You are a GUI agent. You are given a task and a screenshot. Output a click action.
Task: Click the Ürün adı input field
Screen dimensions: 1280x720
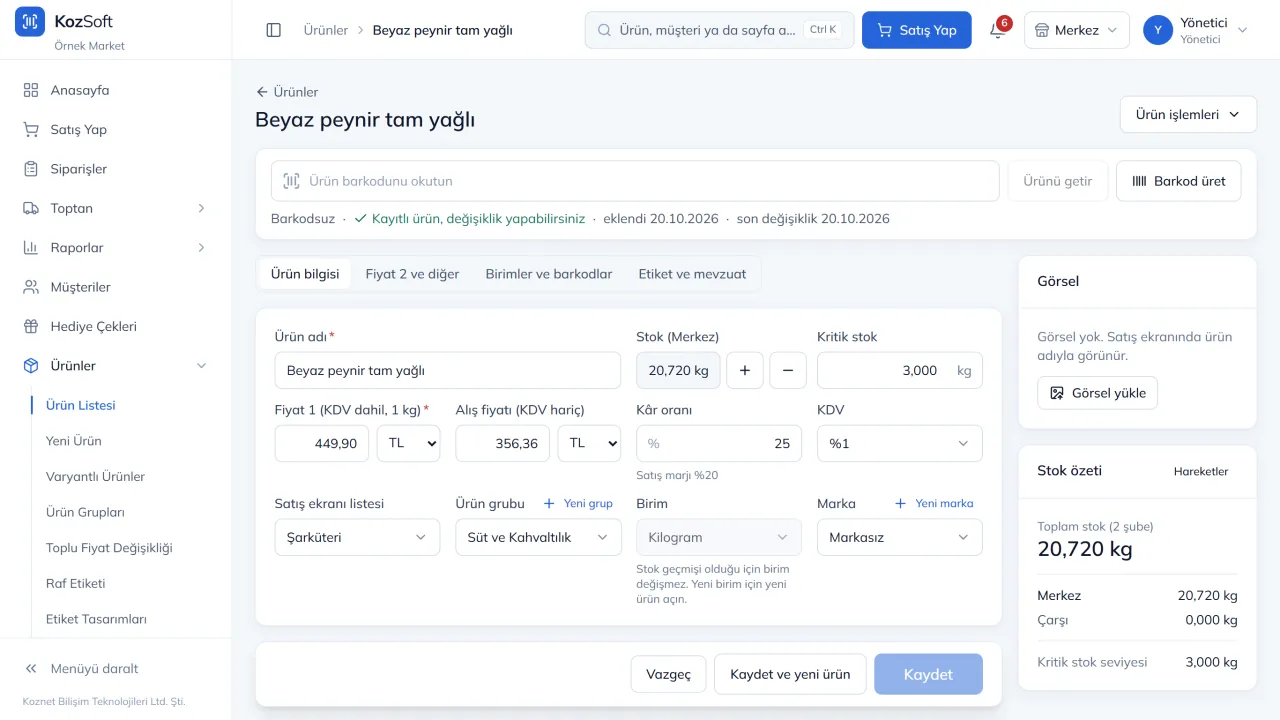point(448,370)
